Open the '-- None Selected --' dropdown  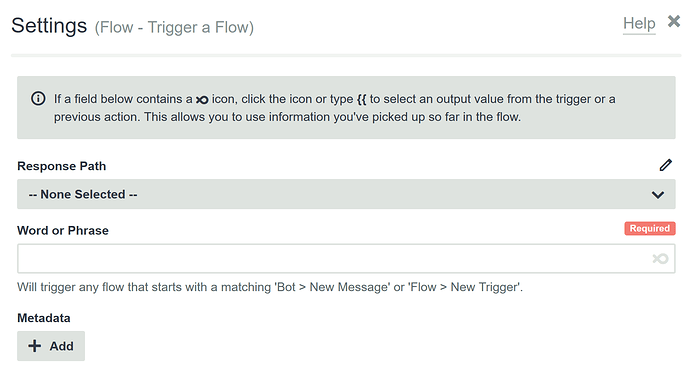(x=346, y=194)
